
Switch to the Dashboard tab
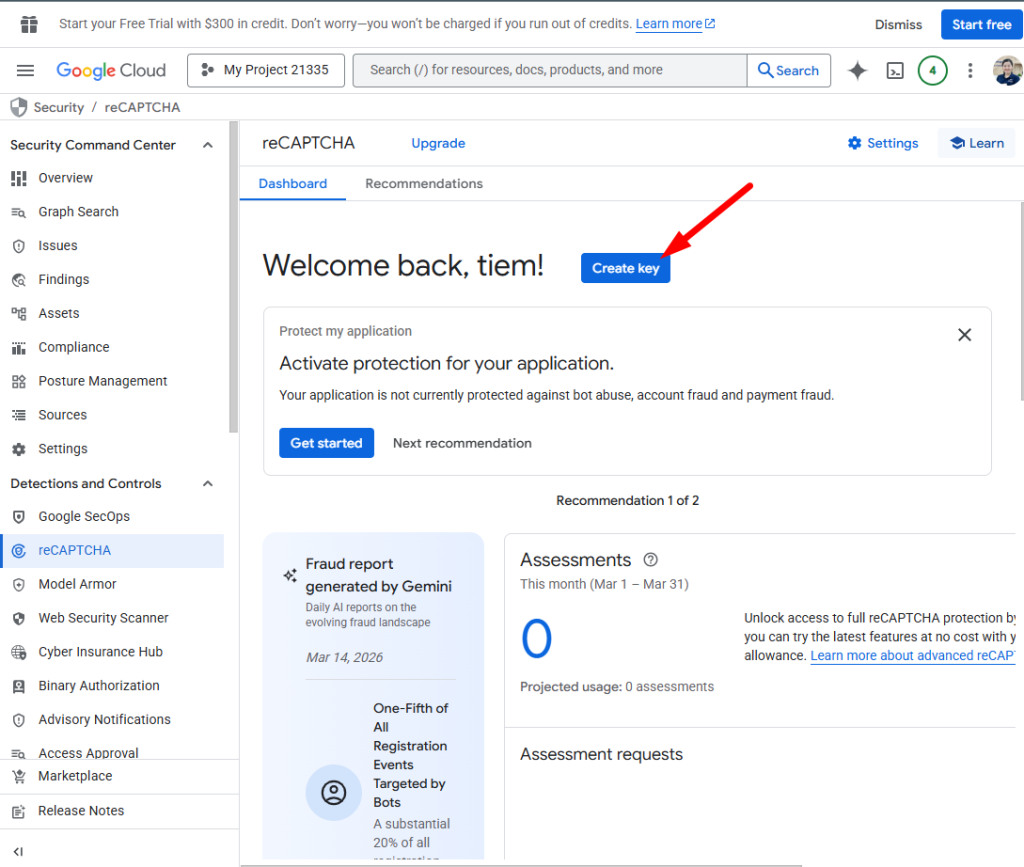293,183
